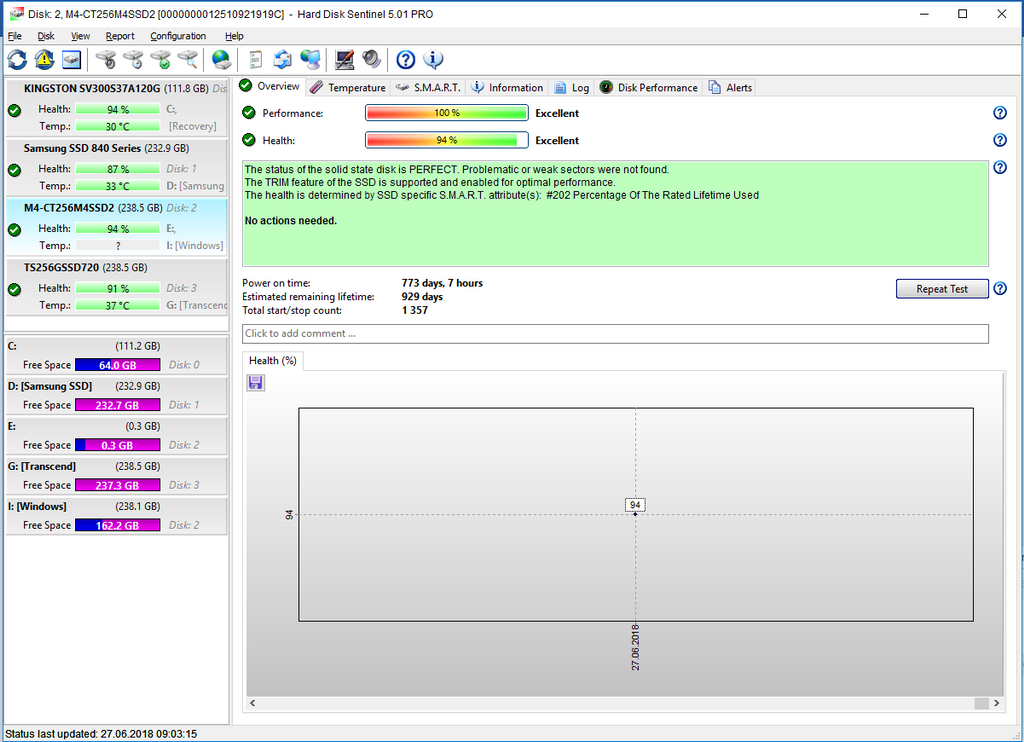Viewport: 1024px width, 742px height.
Task: Click the document report toolbar icon
Action: point(256,60)
